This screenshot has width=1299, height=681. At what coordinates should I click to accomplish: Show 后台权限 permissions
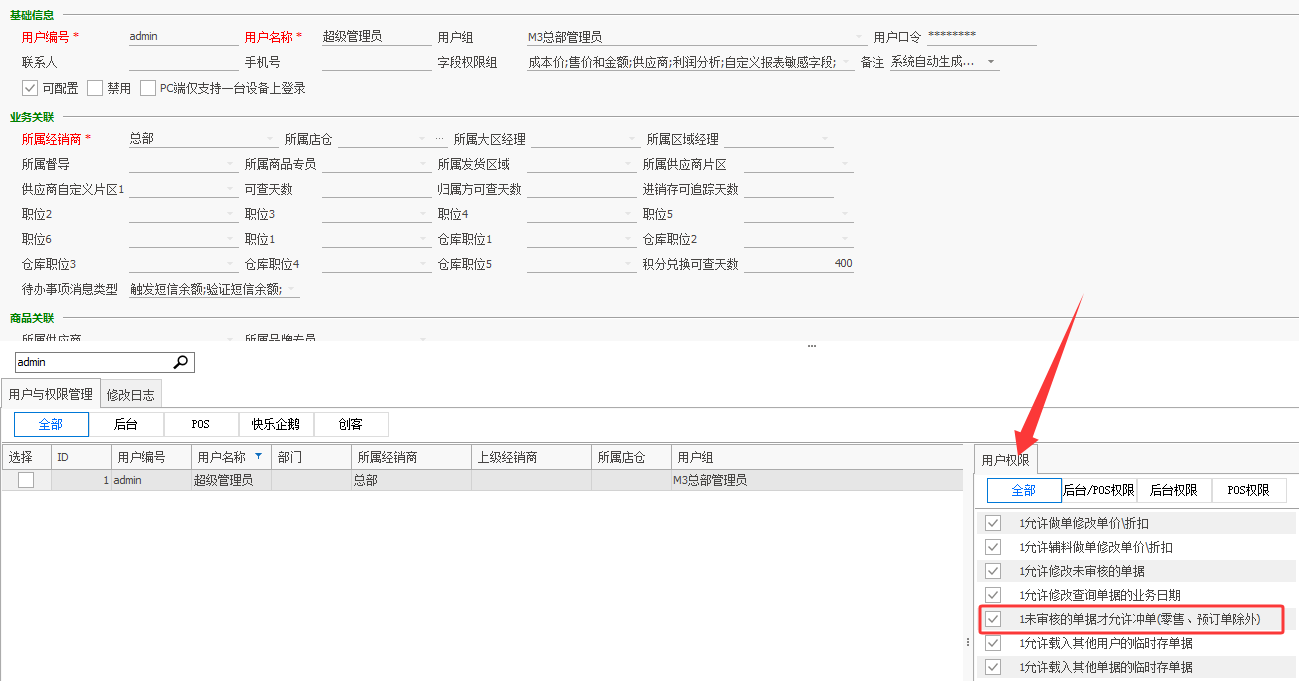(x=1174, y=490)
